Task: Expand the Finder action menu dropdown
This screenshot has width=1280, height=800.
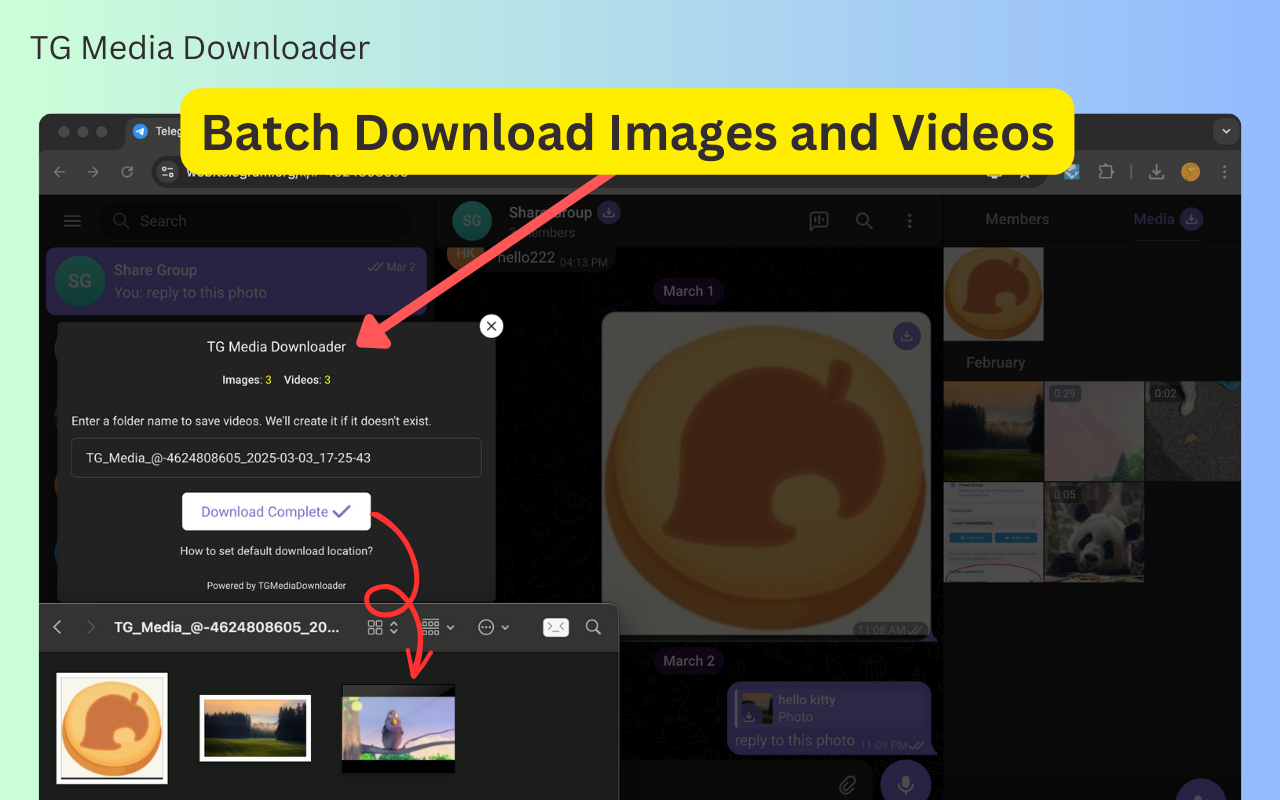Action: (494, 627)
